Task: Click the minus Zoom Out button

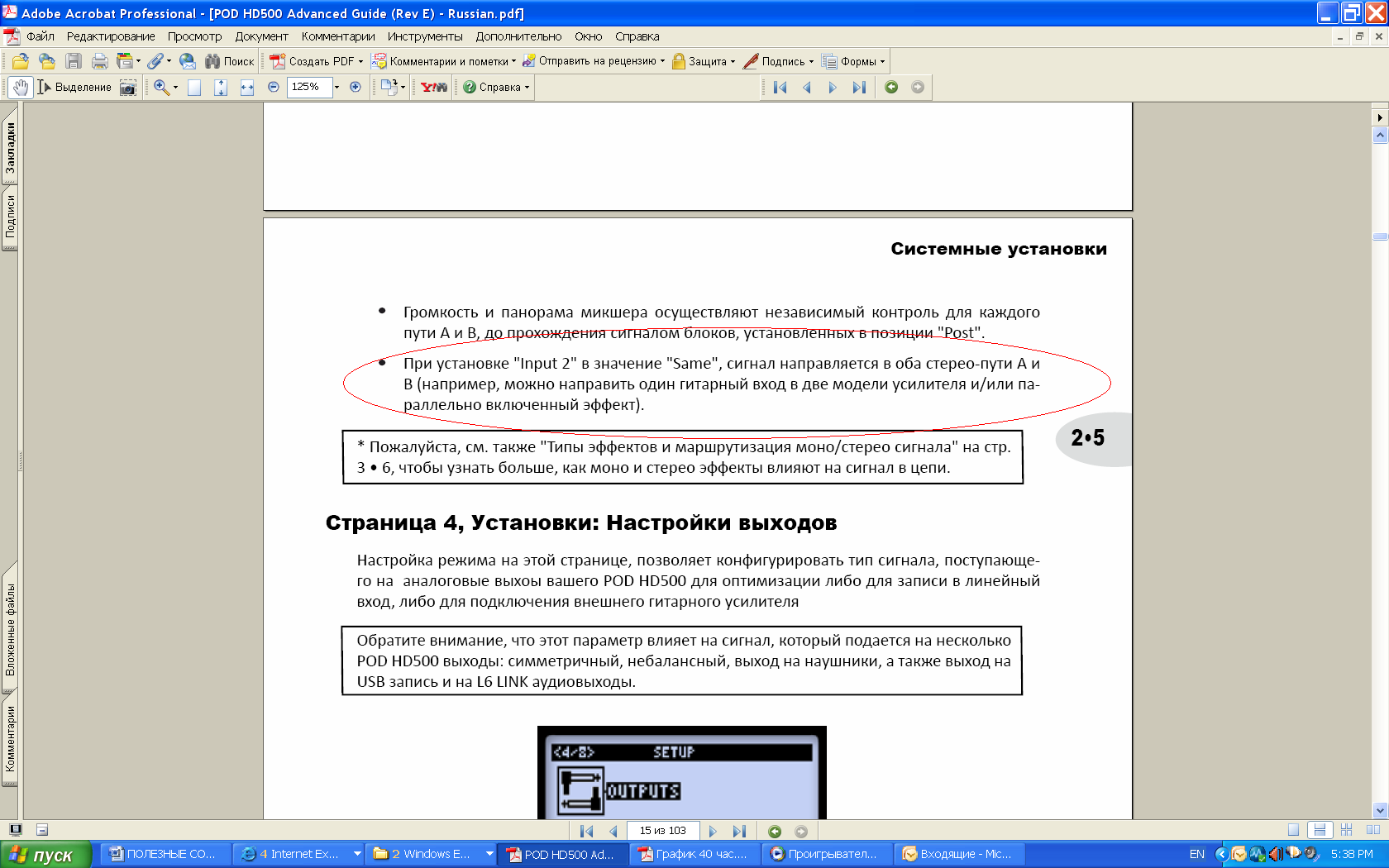Action: (274, 87)
